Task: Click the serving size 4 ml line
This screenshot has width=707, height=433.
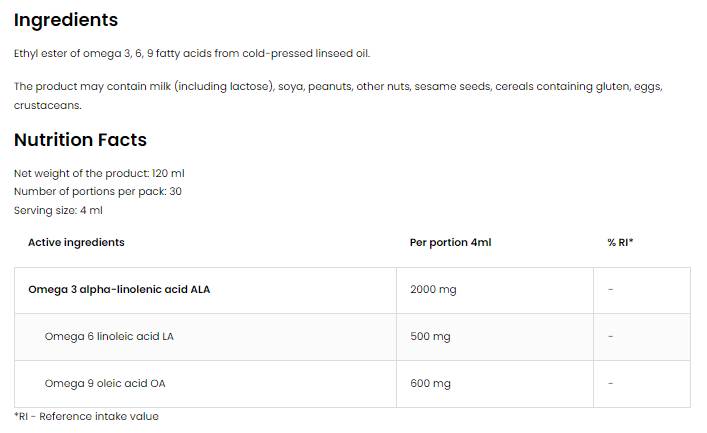Action: pyautogui.click(x=58, y=210)
